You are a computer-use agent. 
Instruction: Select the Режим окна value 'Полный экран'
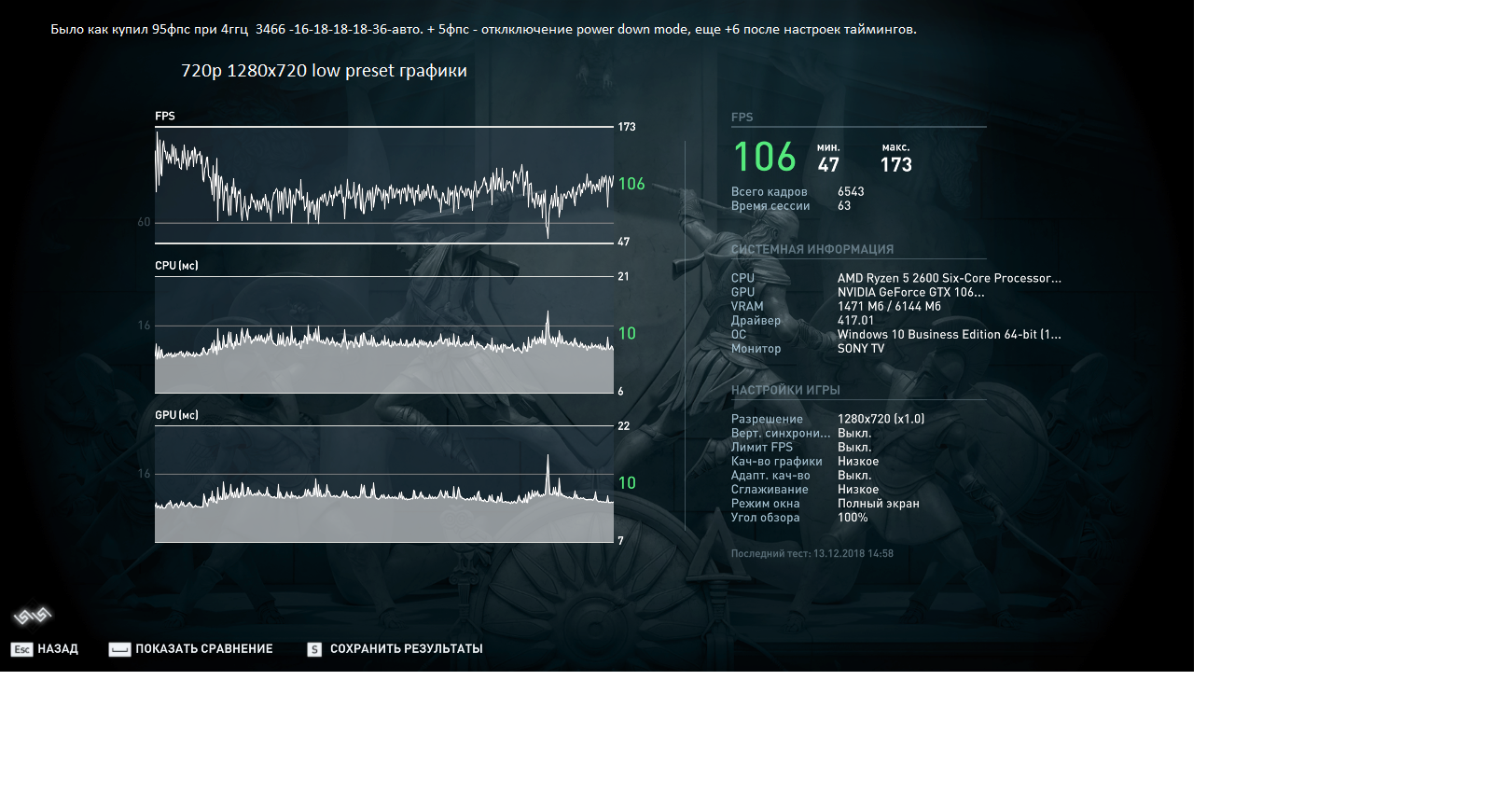[x=879, y=504]
